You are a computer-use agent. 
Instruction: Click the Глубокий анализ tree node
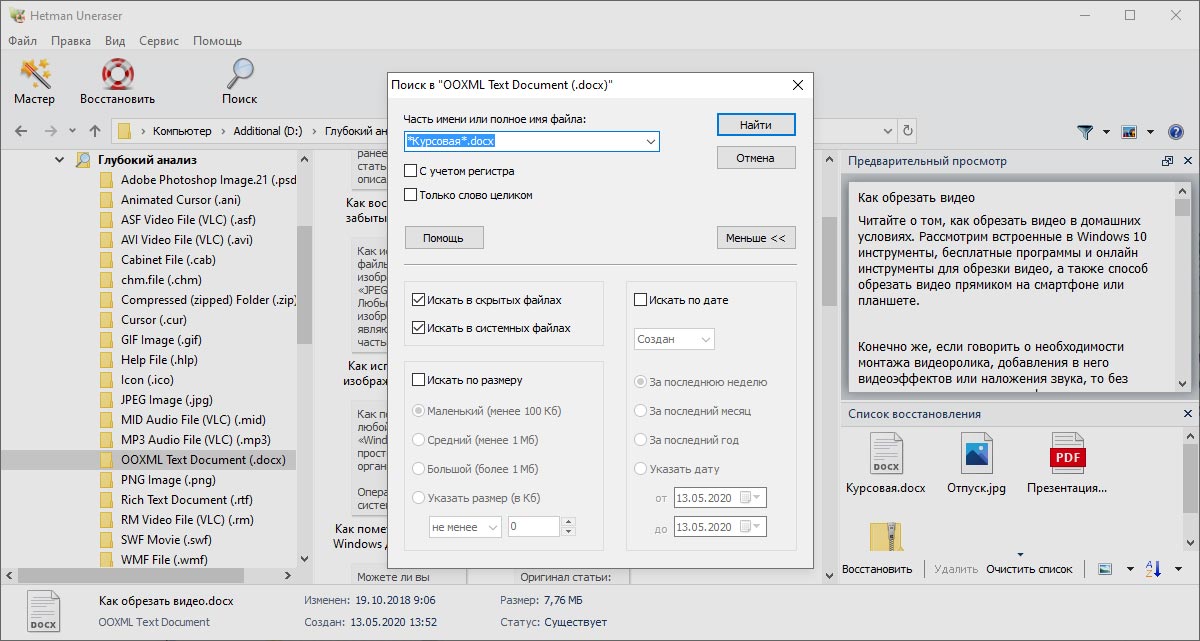(147, 159)
